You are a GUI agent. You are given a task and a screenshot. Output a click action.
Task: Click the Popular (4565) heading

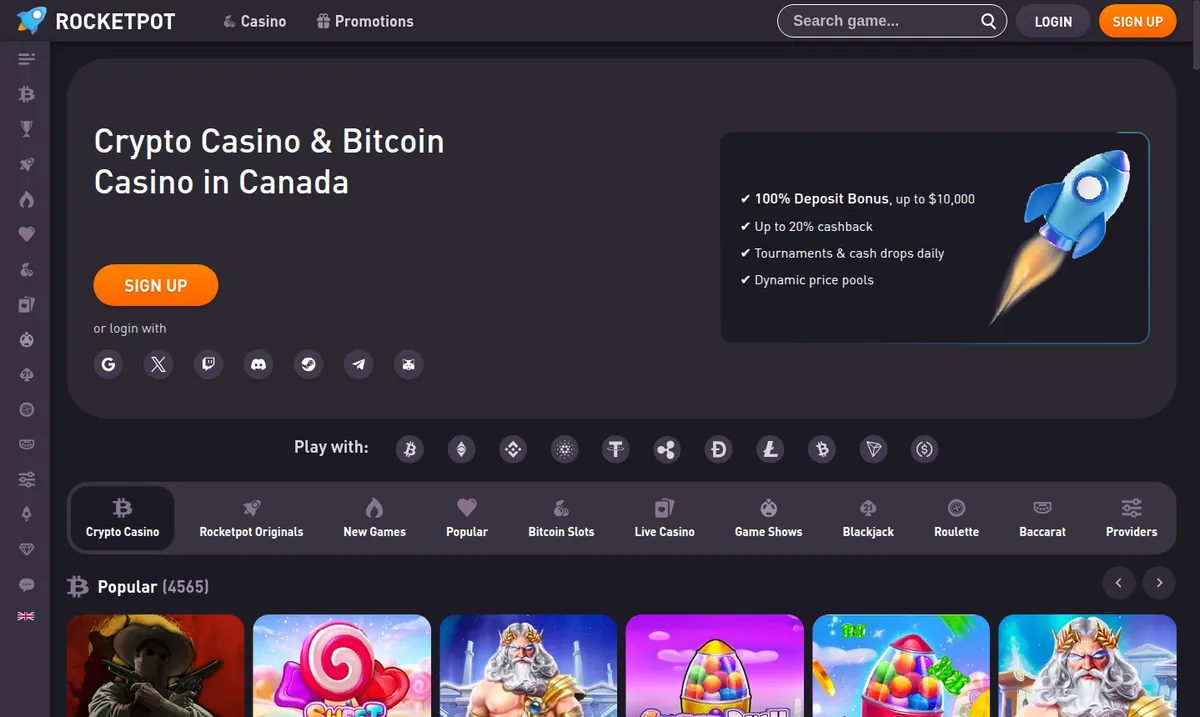pyautogui.click(x=153, y=587)
